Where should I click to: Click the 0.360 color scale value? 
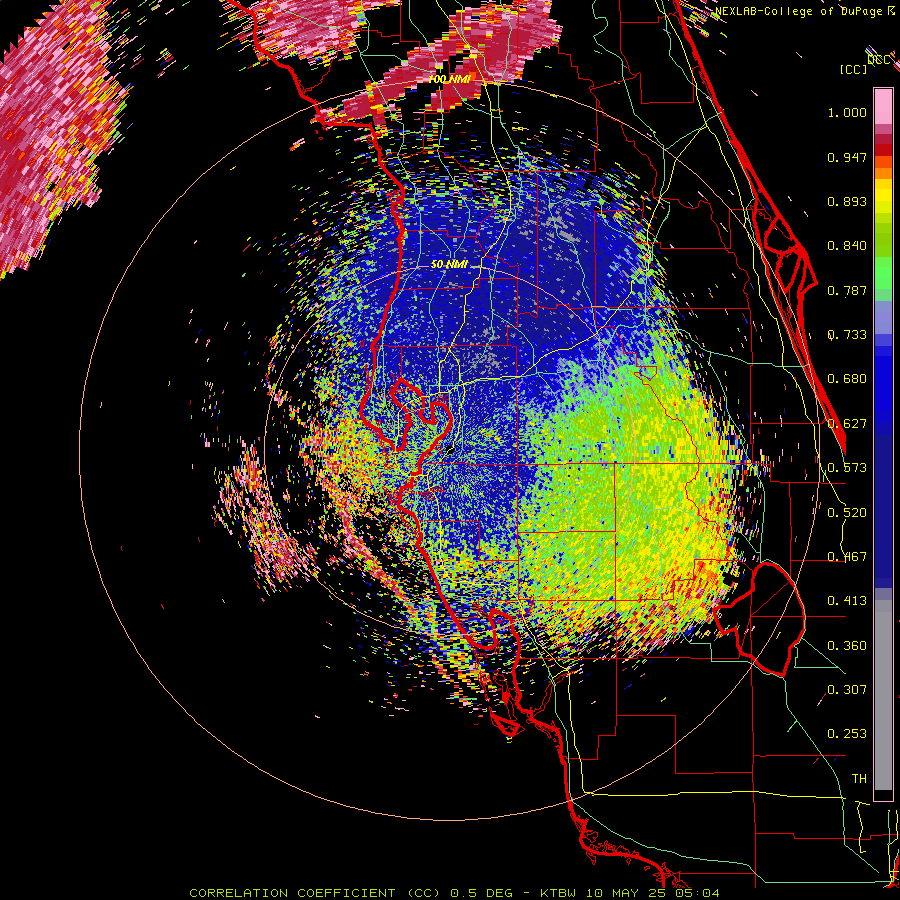coord(847,646)
